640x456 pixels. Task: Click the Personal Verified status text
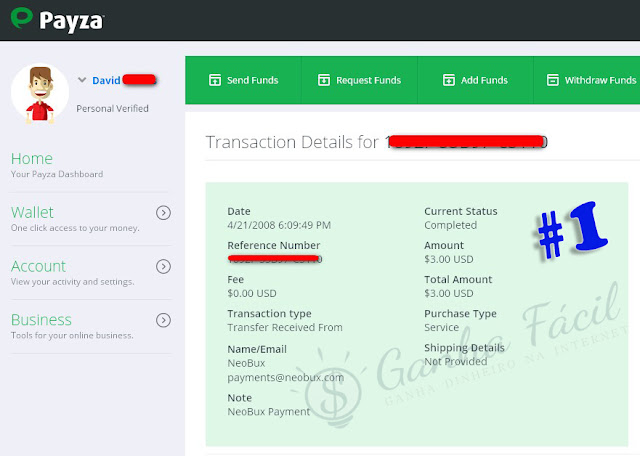112,109
